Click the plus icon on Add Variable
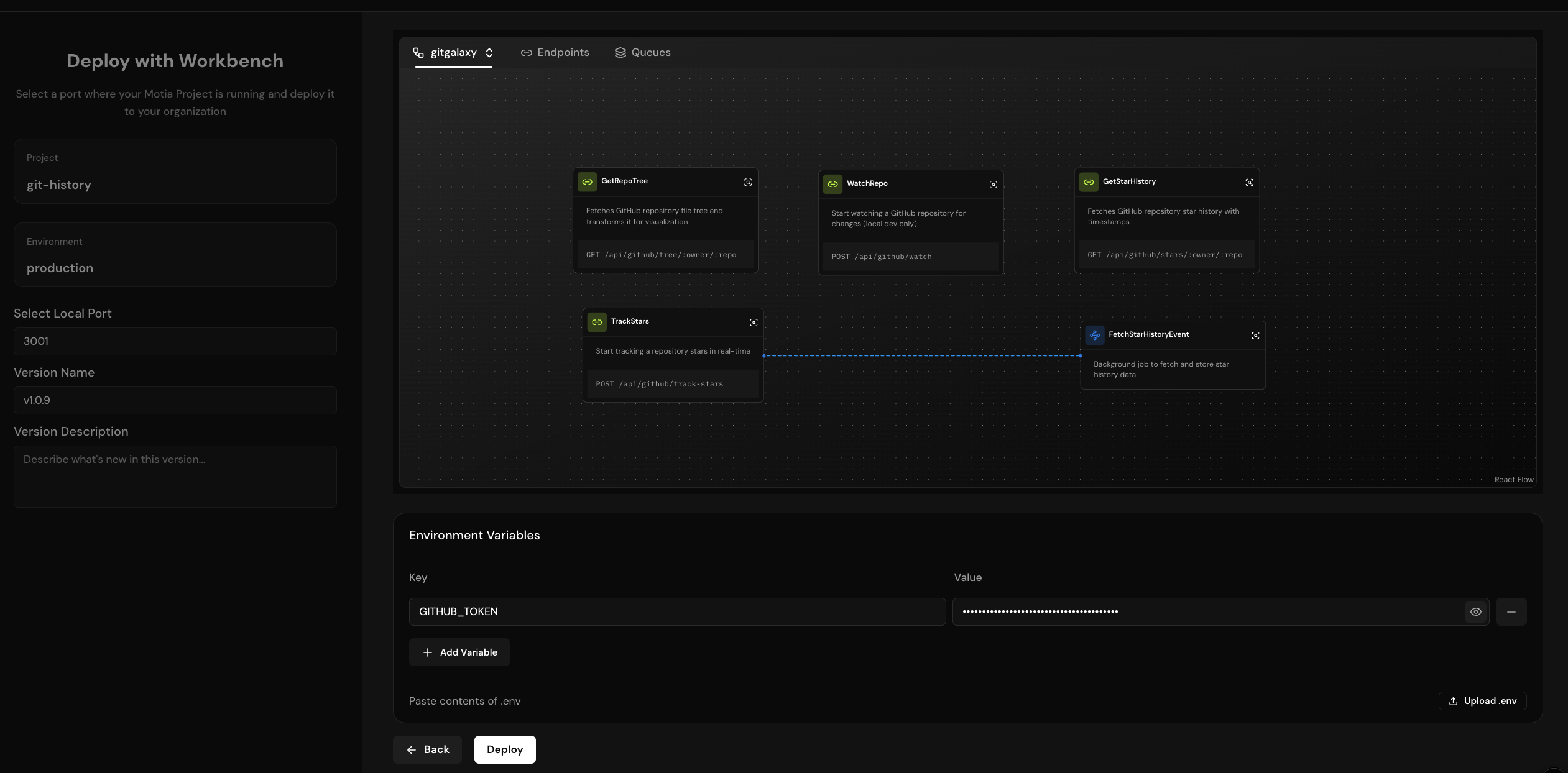This screenshot has height=773, width=1568. coord(428,652)
